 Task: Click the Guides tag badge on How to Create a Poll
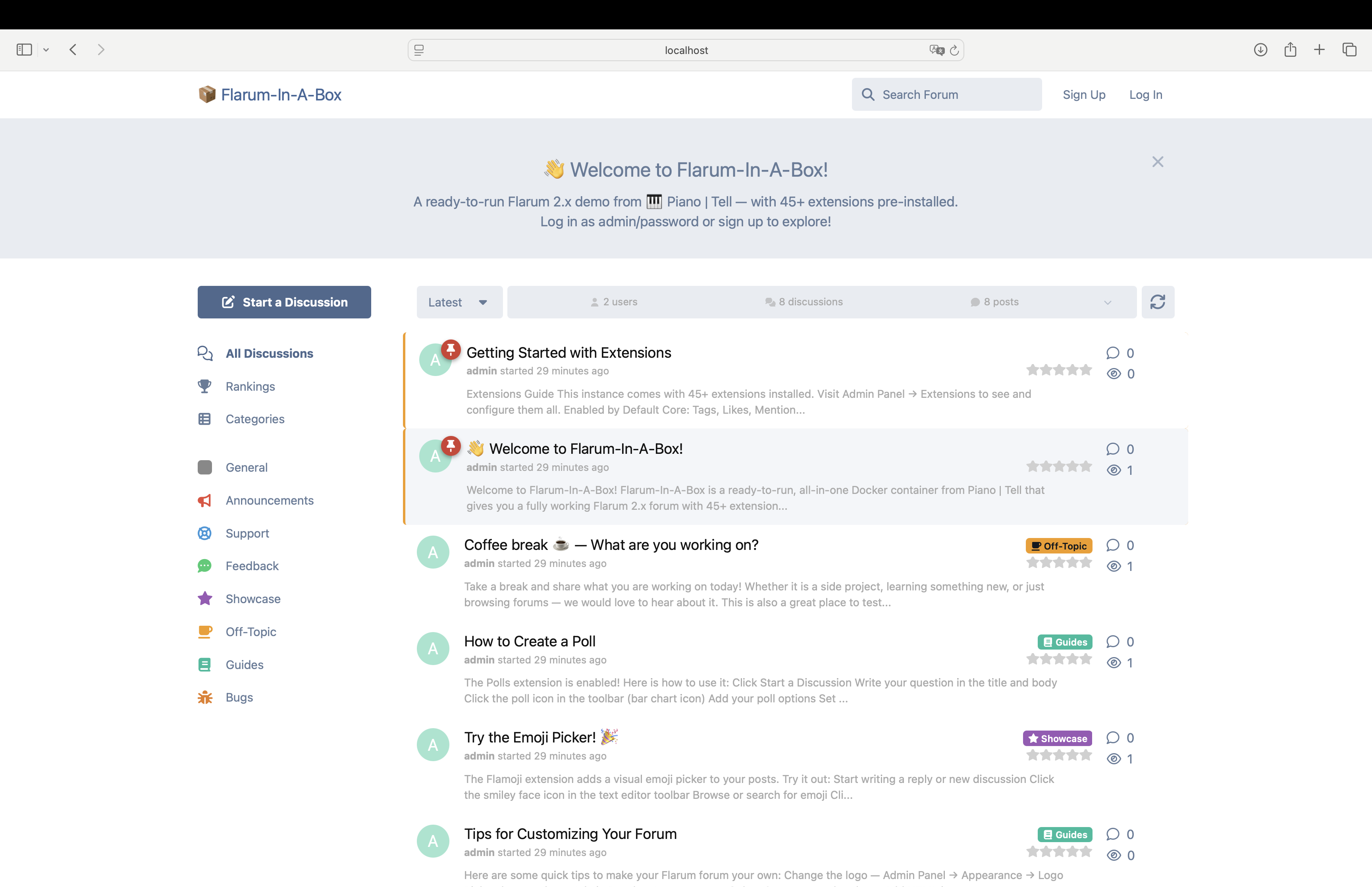[1065, 642]
